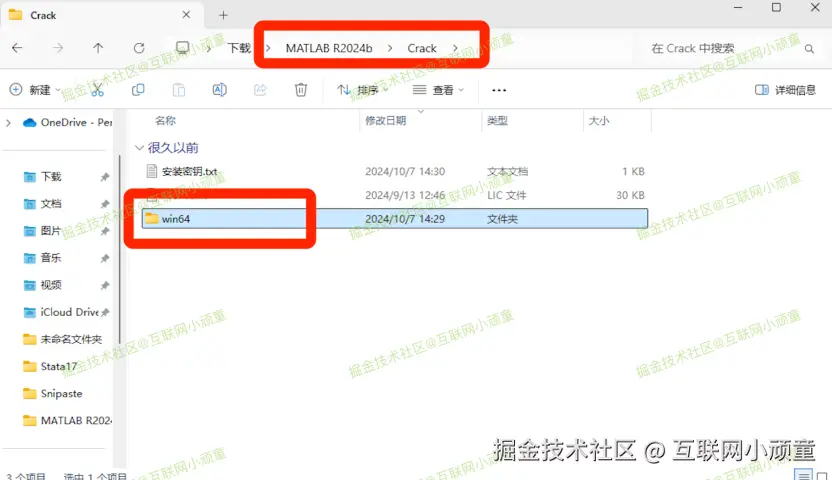Click the 新建 (New) button
Viewport: 832px width, 480px height.
tap(35, 90)
